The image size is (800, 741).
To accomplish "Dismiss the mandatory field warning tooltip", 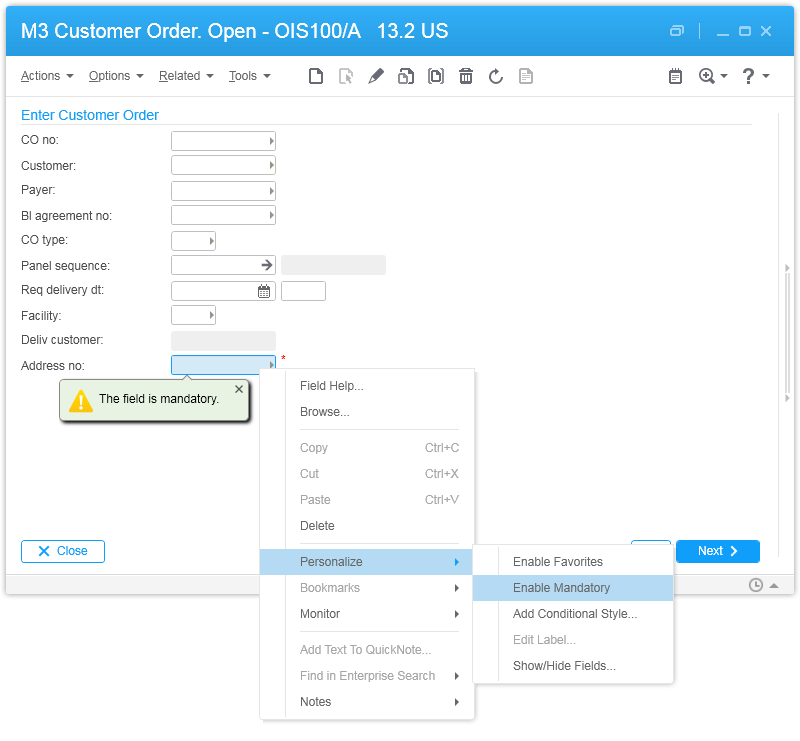I will pyautogui.click(x=238, y=389).
